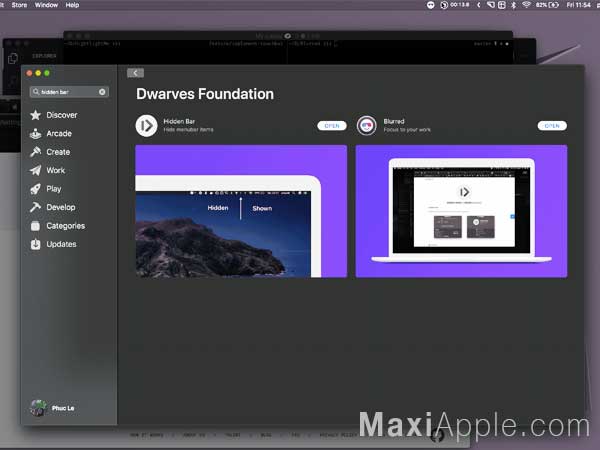Open the Discover section
The height and width of the screenshot is (450, 600).
coord(62,115)
